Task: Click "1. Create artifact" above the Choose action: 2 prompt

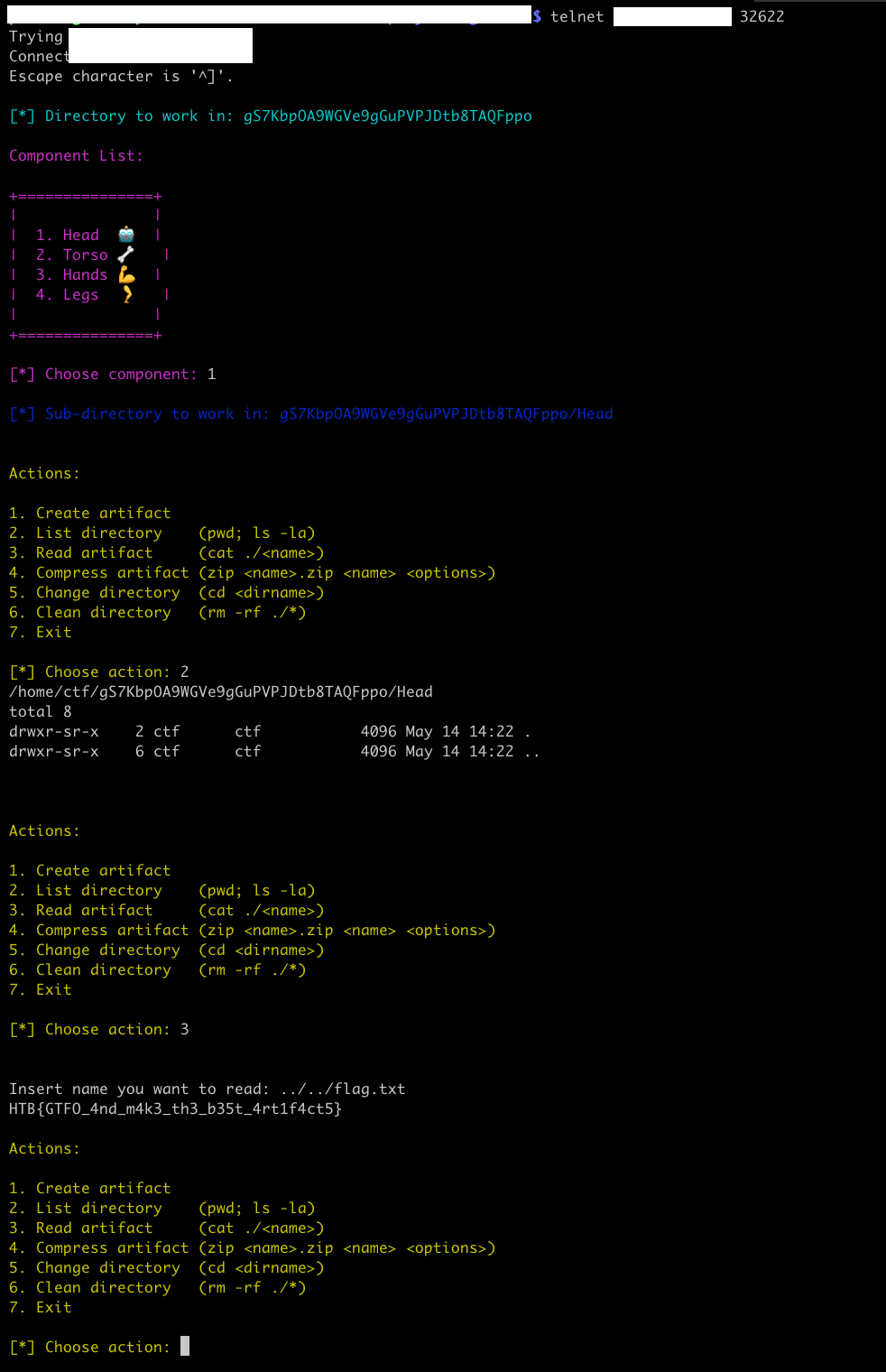Action: [x=90, y=513]
